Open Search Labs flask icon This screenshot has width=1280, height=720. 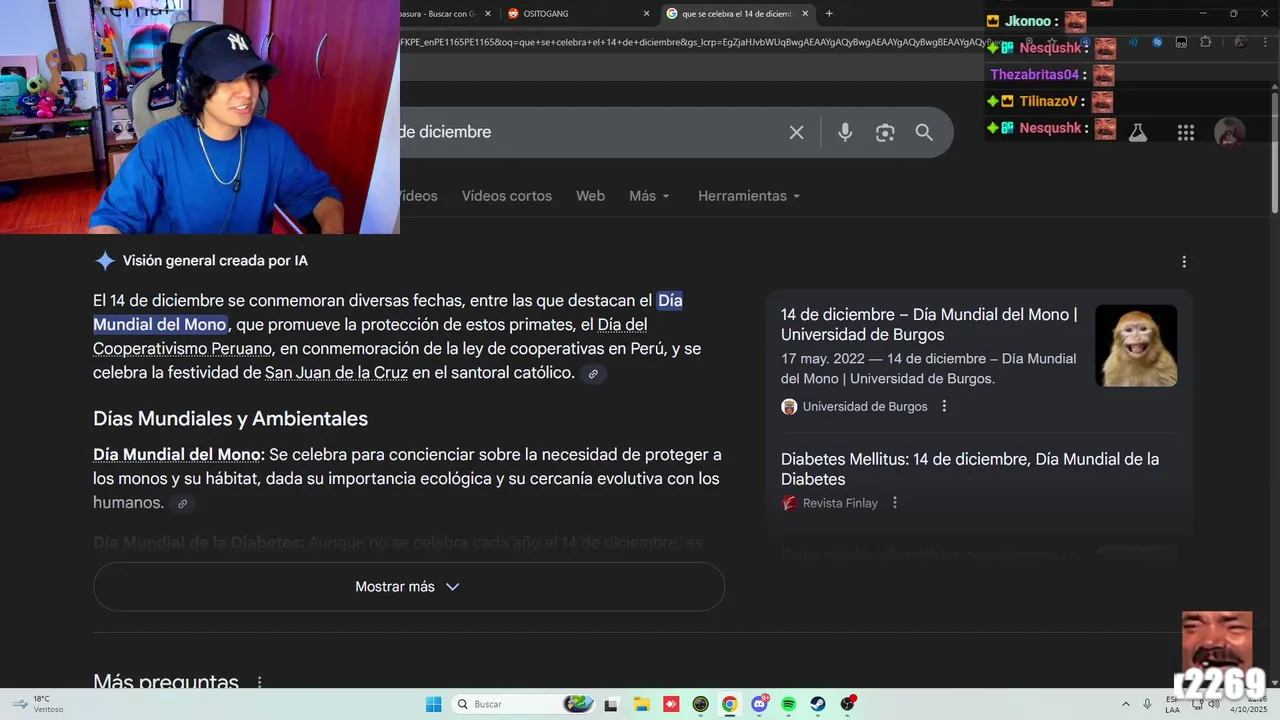1138,132
